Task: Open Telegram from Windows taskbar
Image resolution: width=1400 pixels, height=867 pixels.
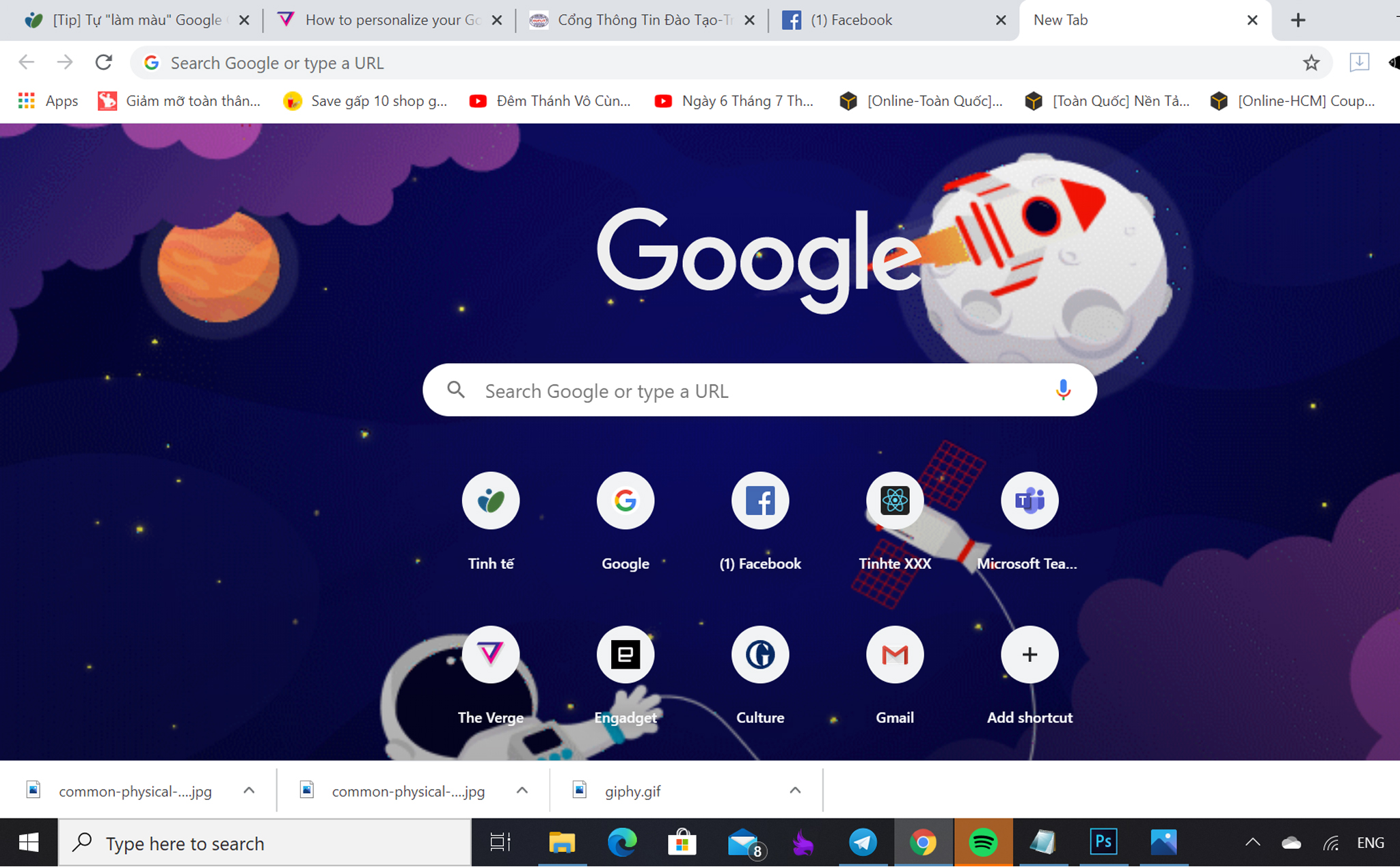Action: tap(862, 843)
